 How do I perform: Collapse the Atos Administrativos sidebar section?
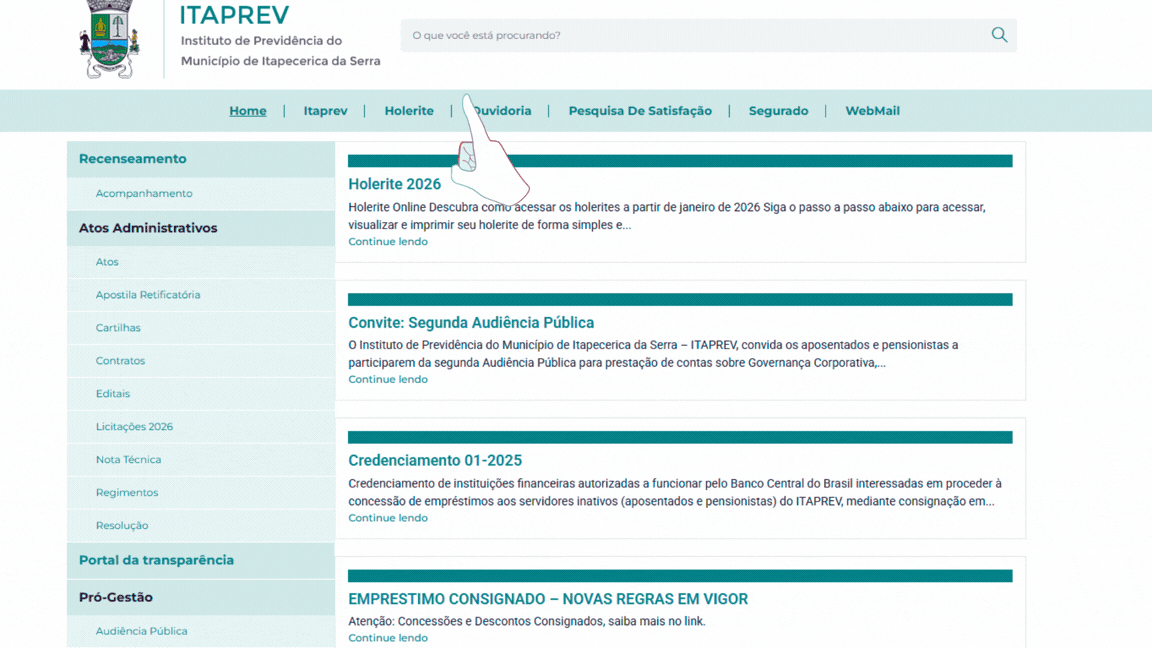(148, 228)
